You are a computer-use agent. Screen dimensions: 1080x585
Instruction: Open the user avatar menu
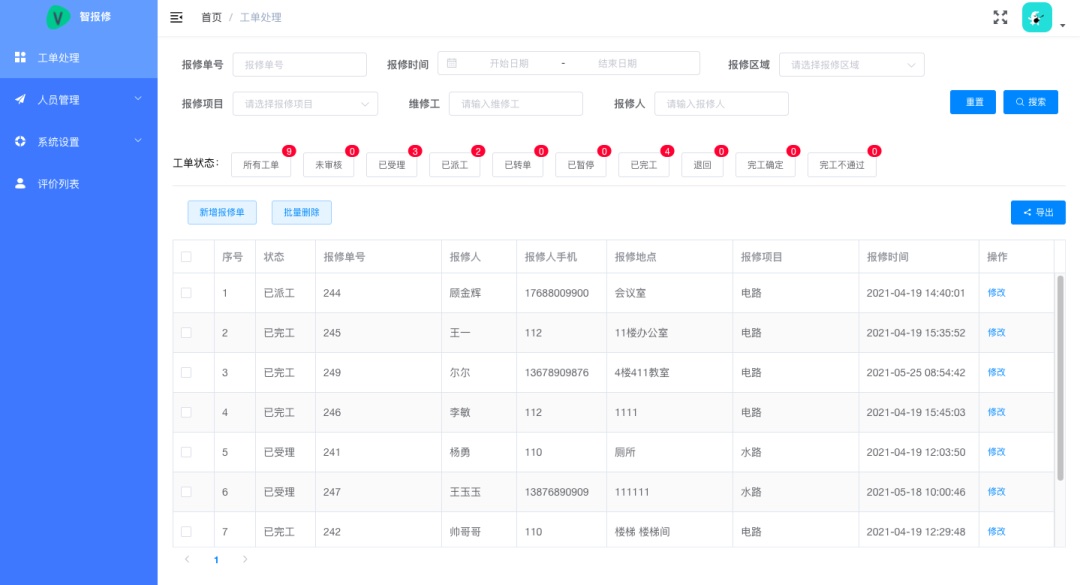tap(1037, 17)
